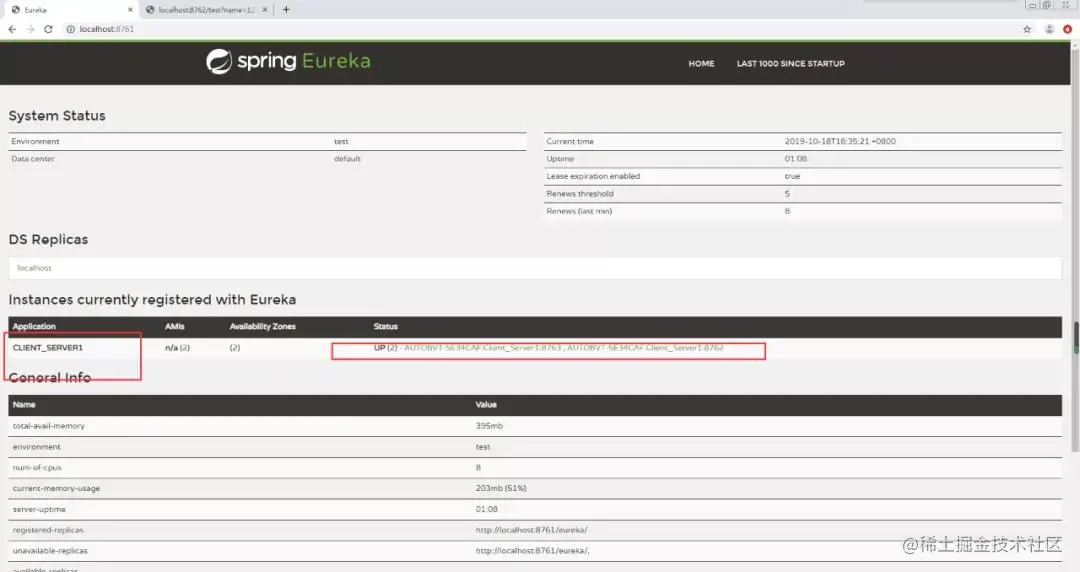Click the Instances currently registered with Eureka heading
Image resolution: width=1080 pixels, height=572 pixels.
click(152, 300)
